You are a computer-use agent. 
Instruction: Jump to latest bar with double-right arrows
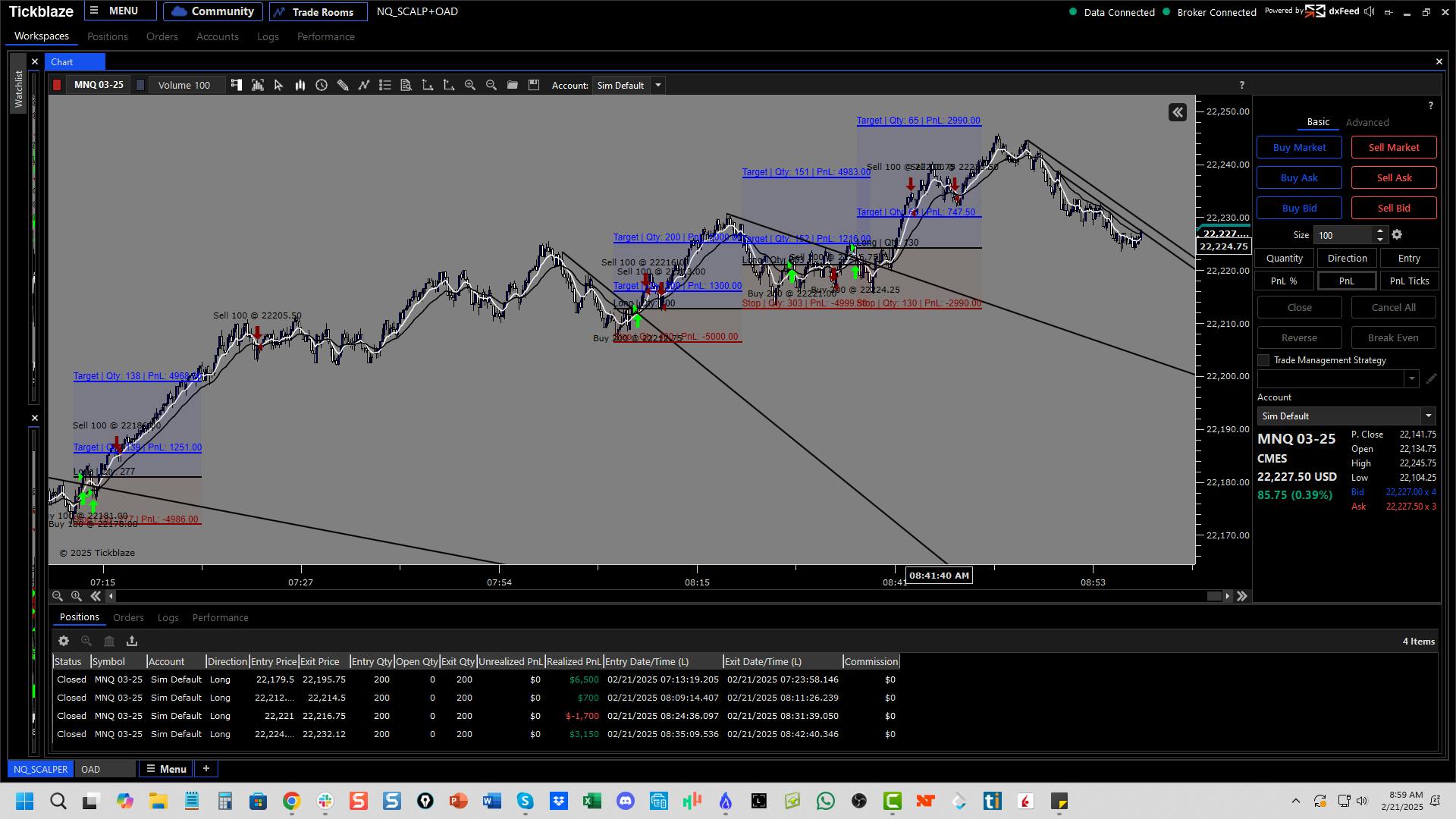point(1242,596)
